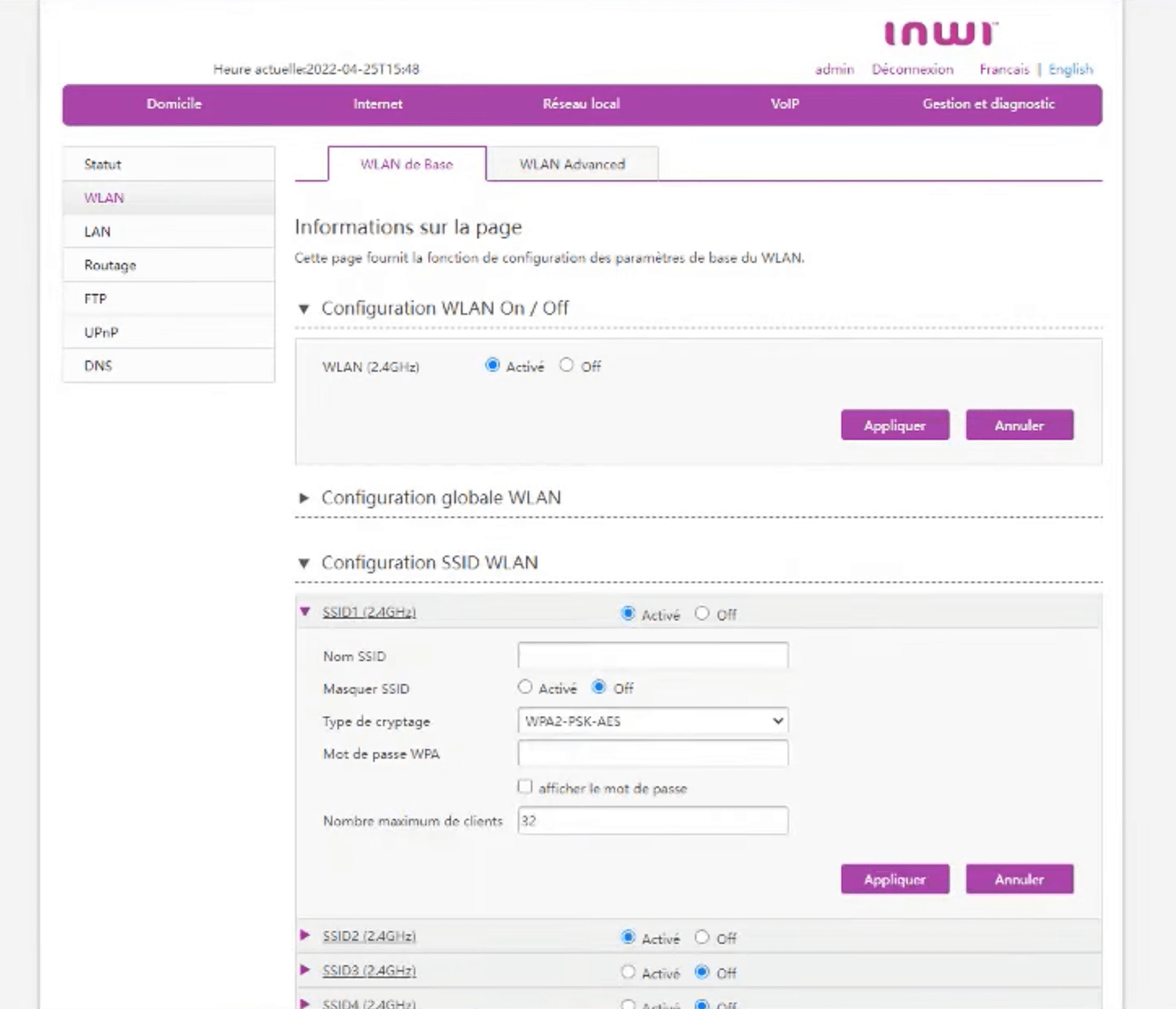
Task: Click the inwi logo
Action: [x=940, y=33]
